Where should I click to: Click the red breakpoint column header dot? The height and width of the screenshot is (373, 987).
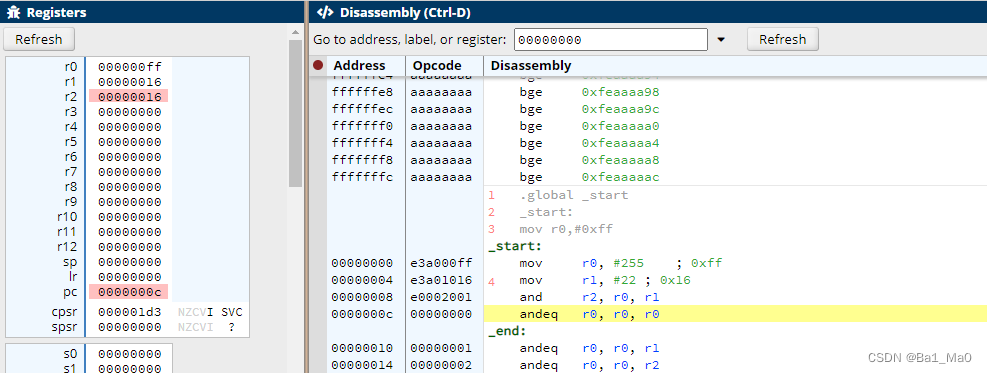pos(319,65)
